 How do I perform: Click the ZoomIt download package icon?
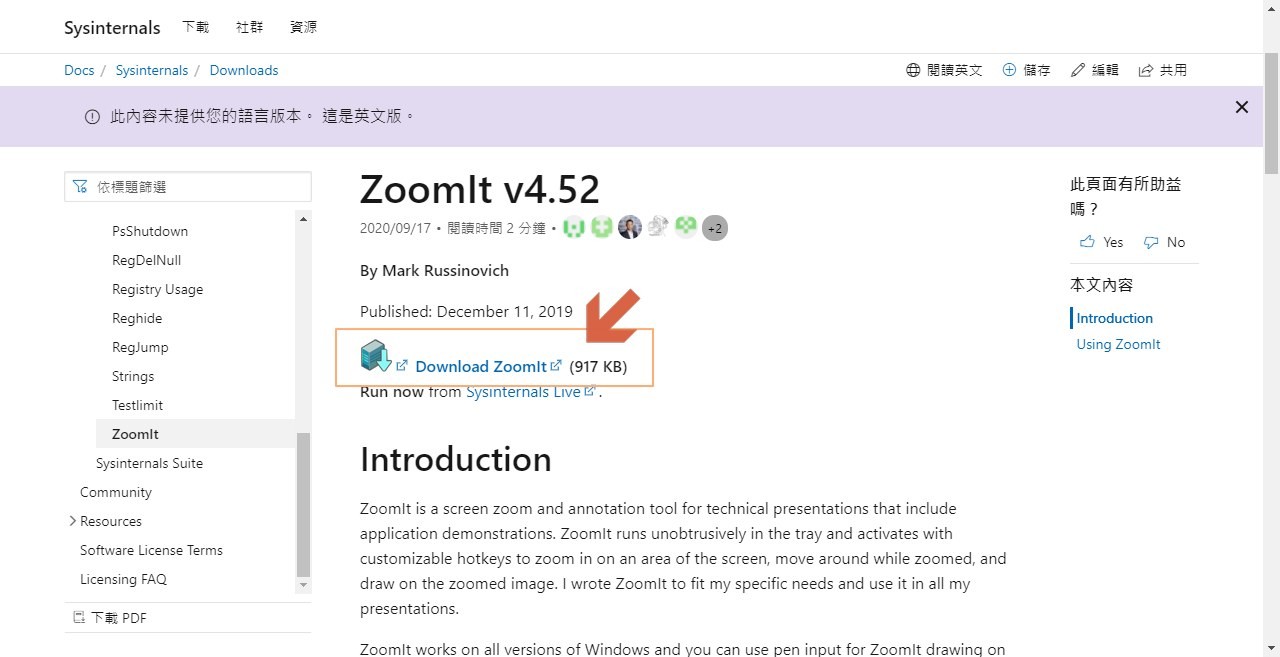[375, 356]
